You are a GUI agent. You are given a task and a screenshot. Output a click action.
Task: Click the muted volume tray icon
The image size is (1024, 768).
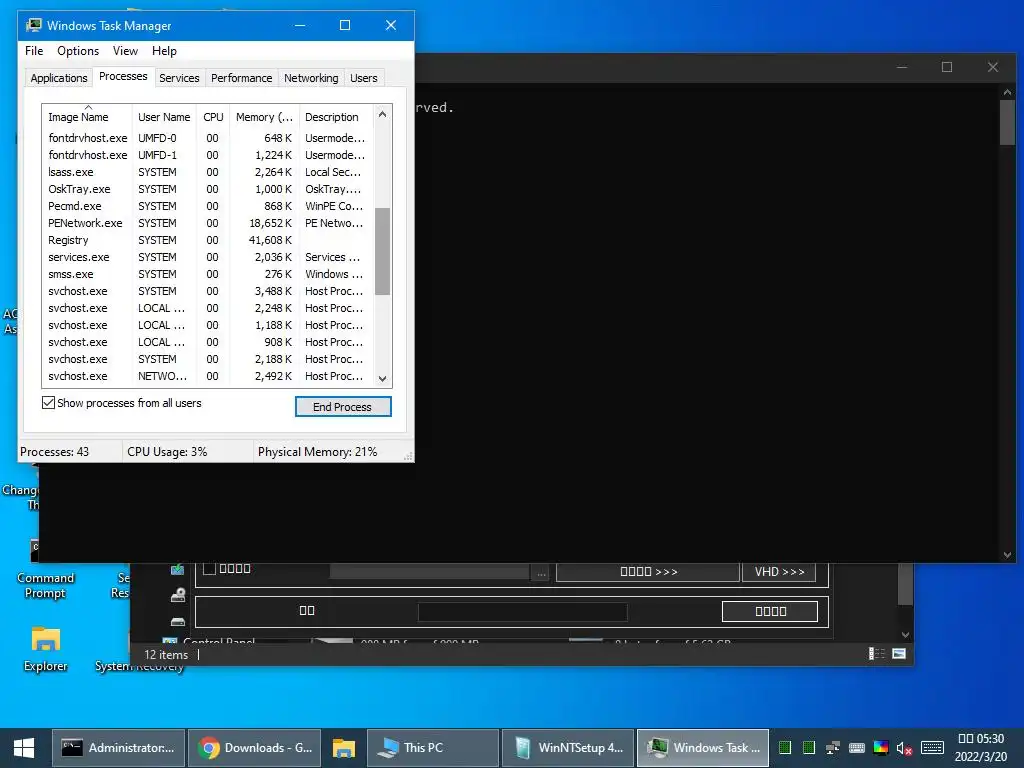pyautogui.click(x=904, y=748)
